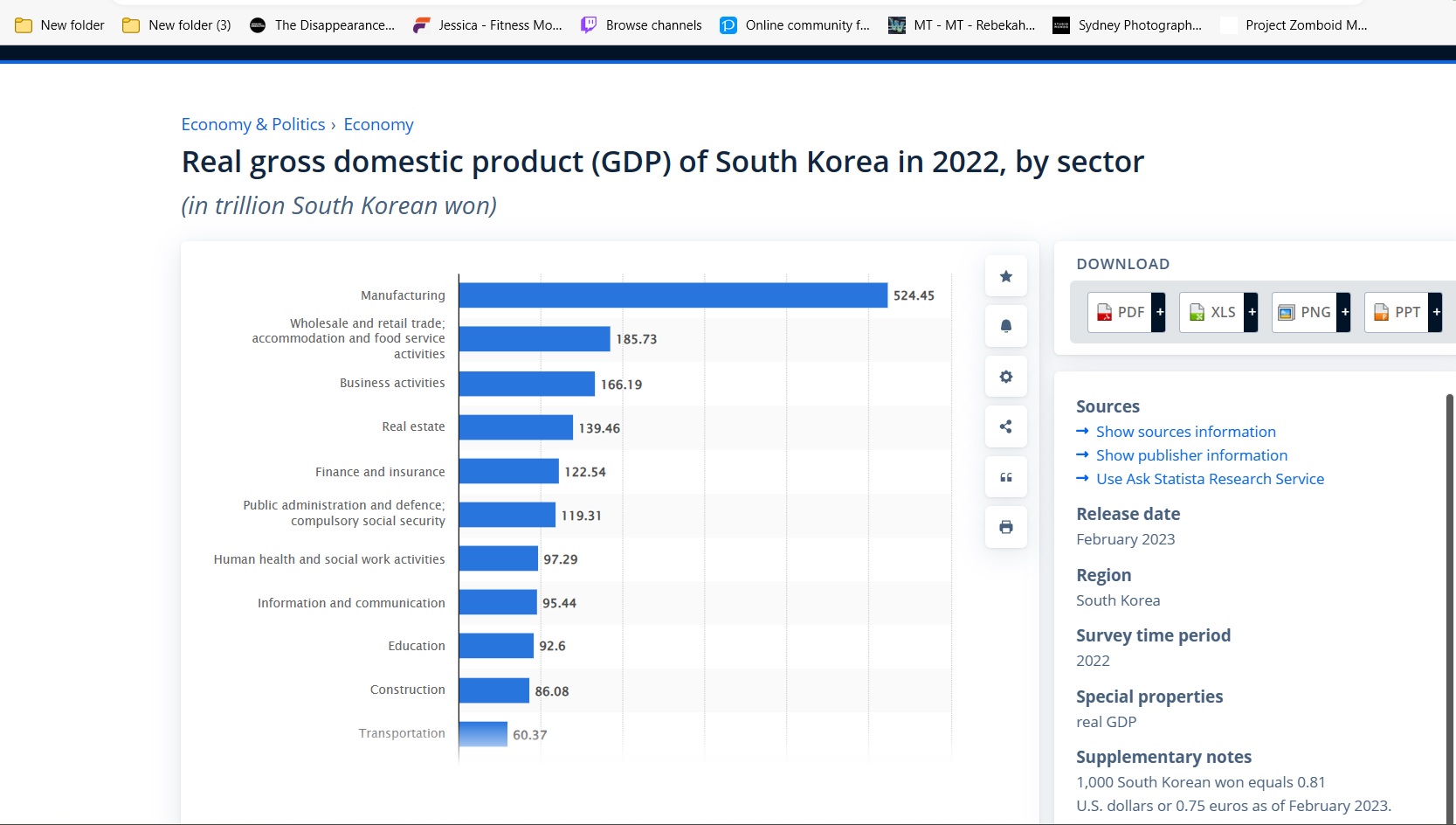
Task: Open MT - MT - Rebekah bookmark
Action: point(962,25)
